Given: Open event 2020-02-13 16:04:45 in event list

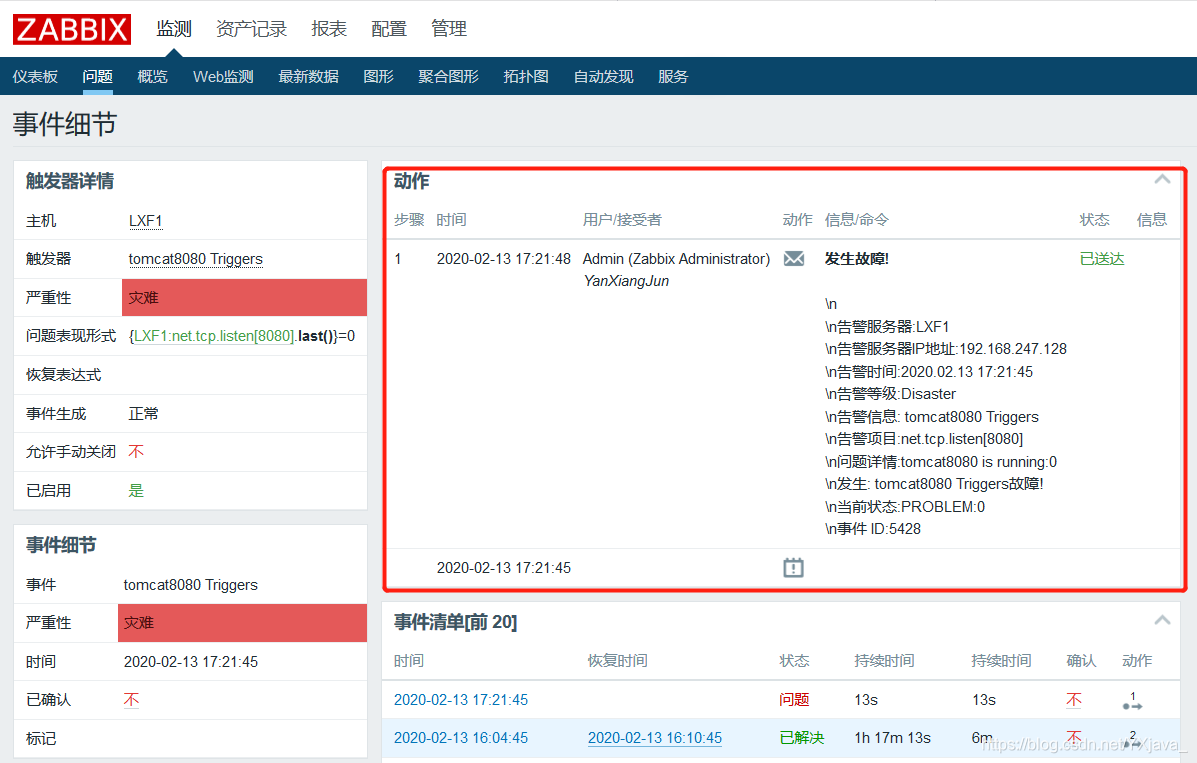Looking at the screenshot, I should click(x=461, y=738).
